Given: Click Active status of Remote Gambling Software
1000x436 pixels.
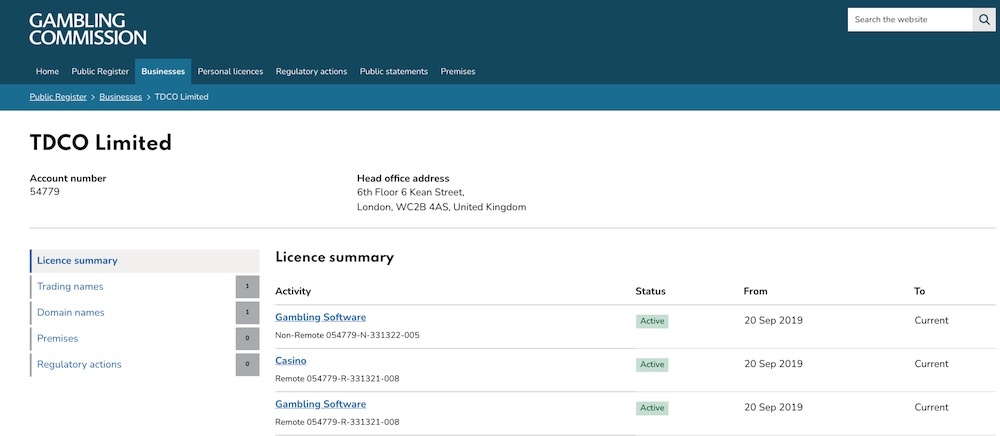Looking at the screenshot, I should tap(652, 408).
